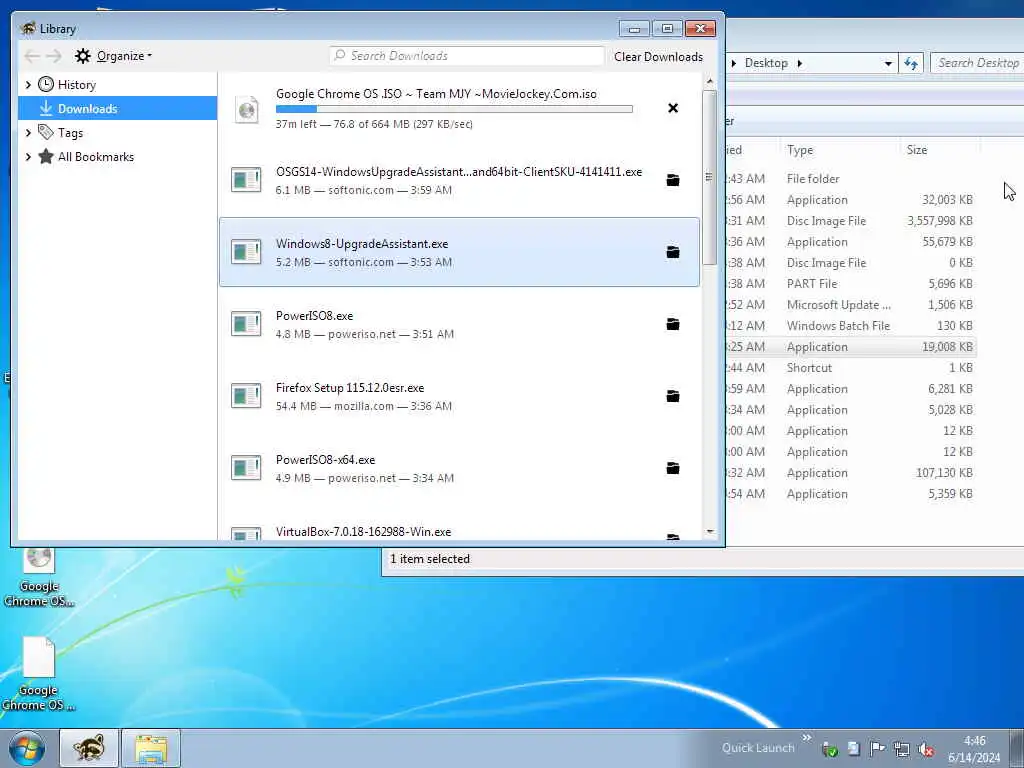Select the blank Google Chrome OS file desktop icon
This screenshot has width=1024, height=768.
point(39,674)
